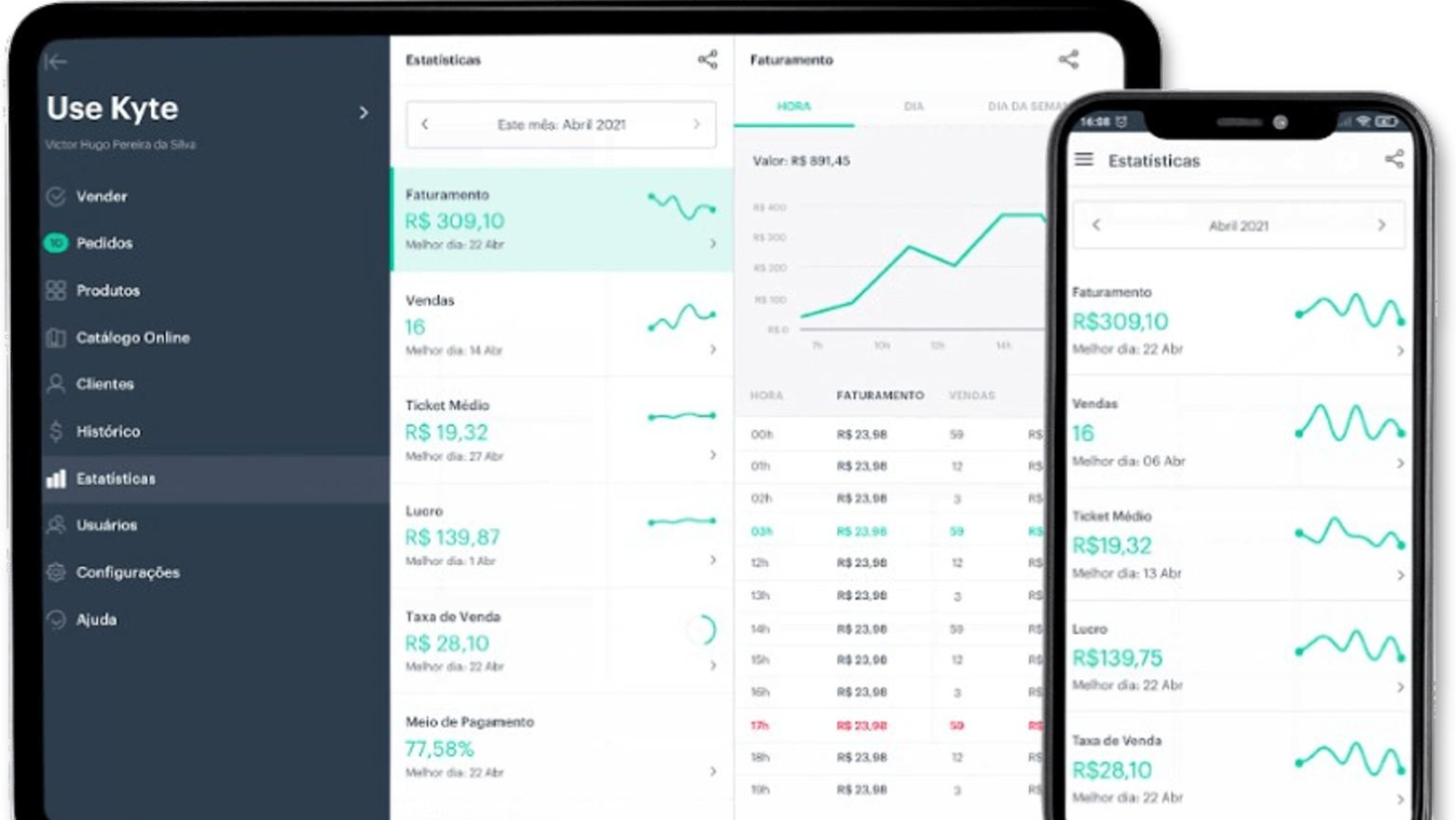Screen dimensions: 1456x820
Task: Expand phone Faturamento card chevron
Action: [x=1400, y=351]
